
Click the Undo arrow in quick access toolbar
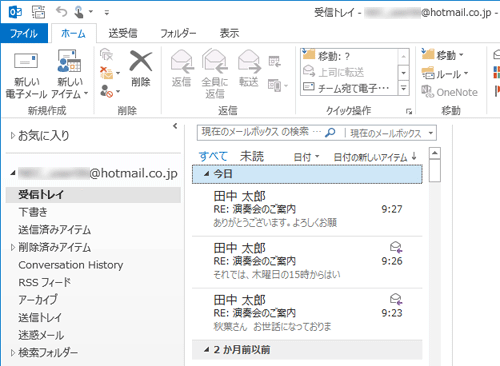pyautogui.click(x=61, y=12)
